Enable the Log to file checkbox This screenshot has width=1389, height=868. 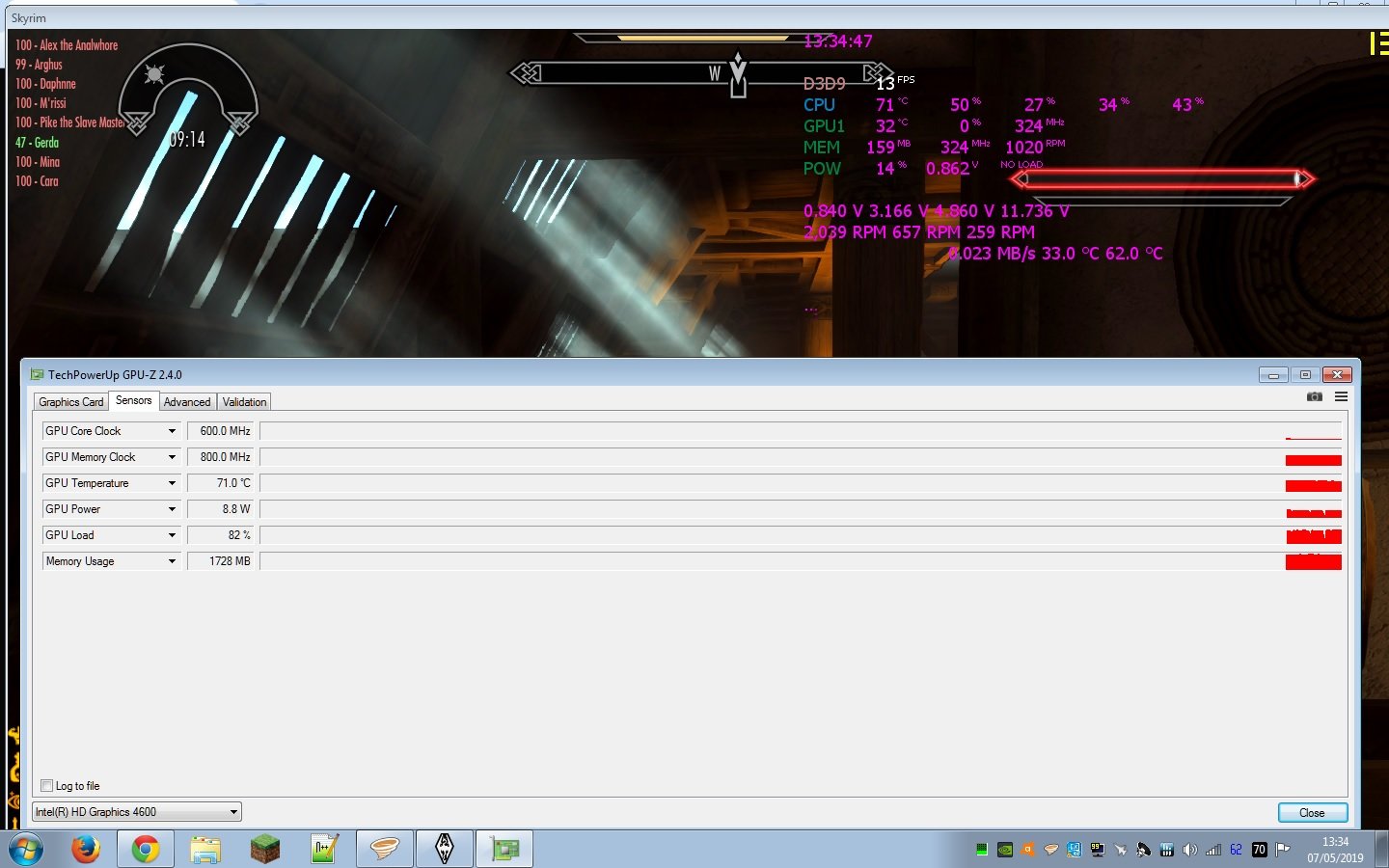coord(46,785)
